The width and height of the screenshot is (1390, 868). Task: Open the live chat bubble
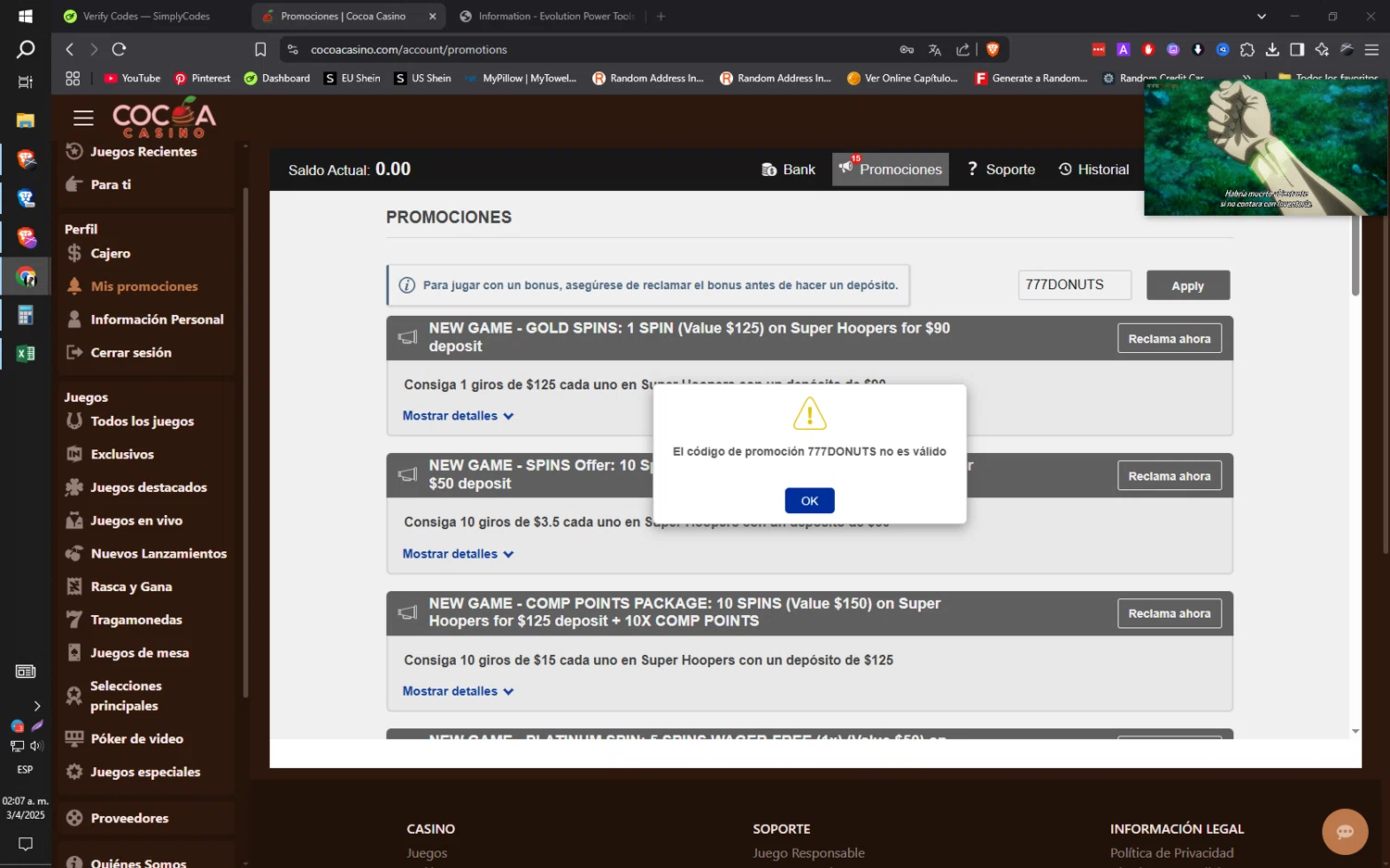[x=1345, y=832]
